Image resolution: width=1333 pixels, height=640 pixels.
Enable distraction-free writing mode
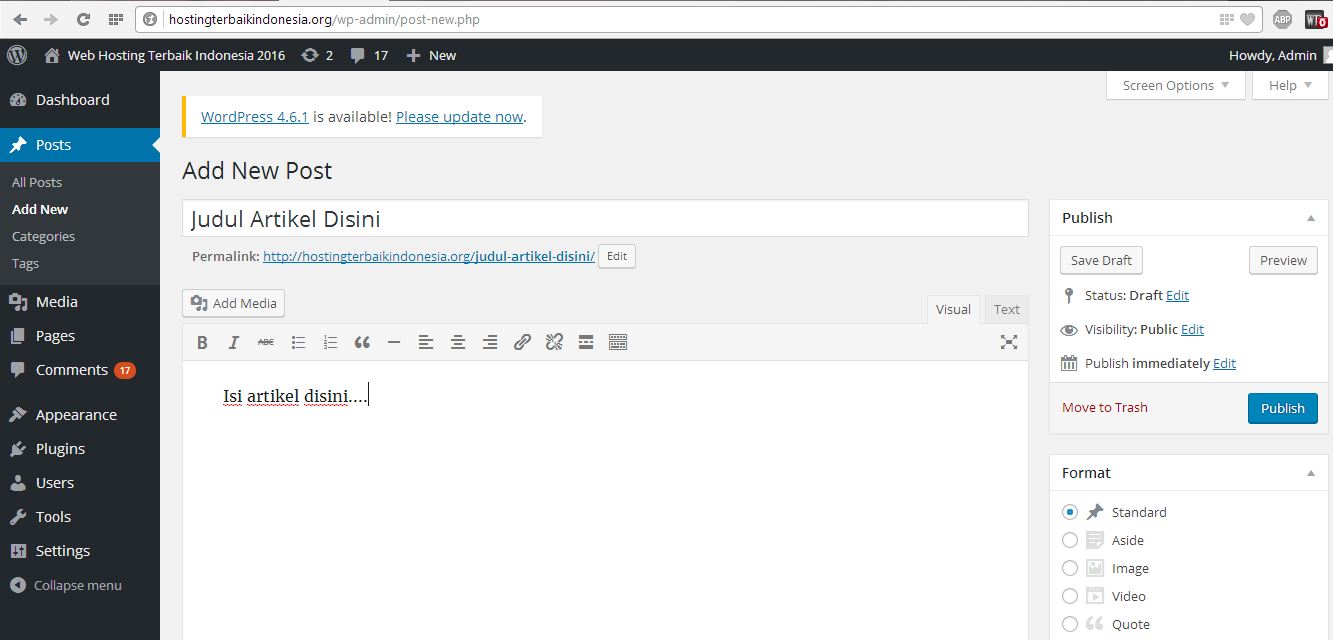1009,342
